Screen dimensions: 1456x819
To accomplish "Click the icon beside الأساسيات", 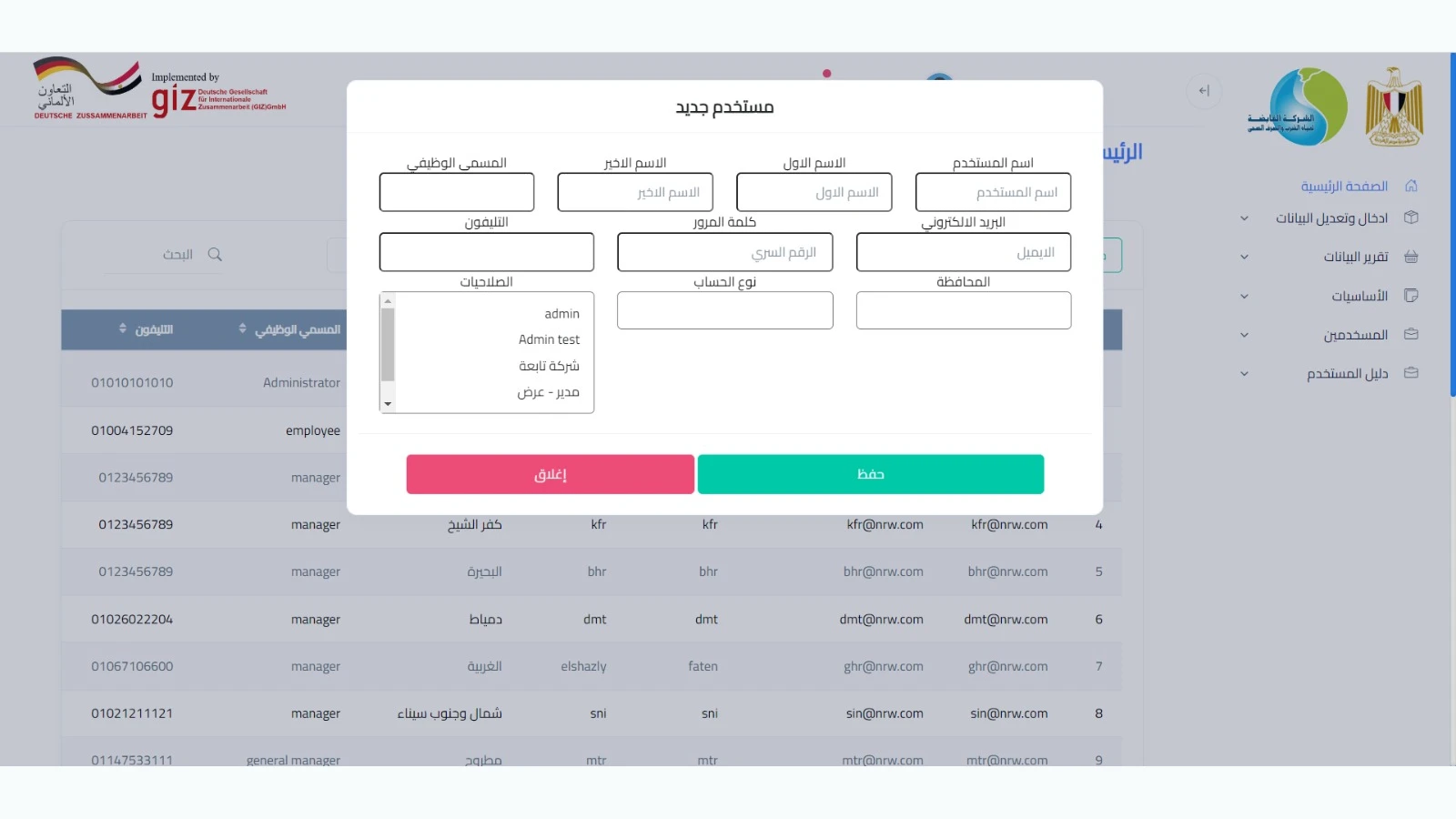I will pos(1411,296).
